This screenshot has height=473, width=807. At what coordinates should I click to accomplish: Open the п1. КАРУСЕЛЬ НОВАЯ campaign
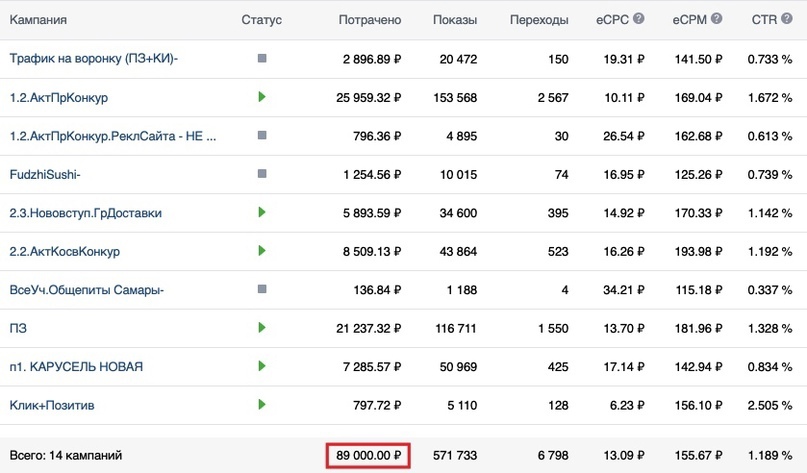click(76, 367)
